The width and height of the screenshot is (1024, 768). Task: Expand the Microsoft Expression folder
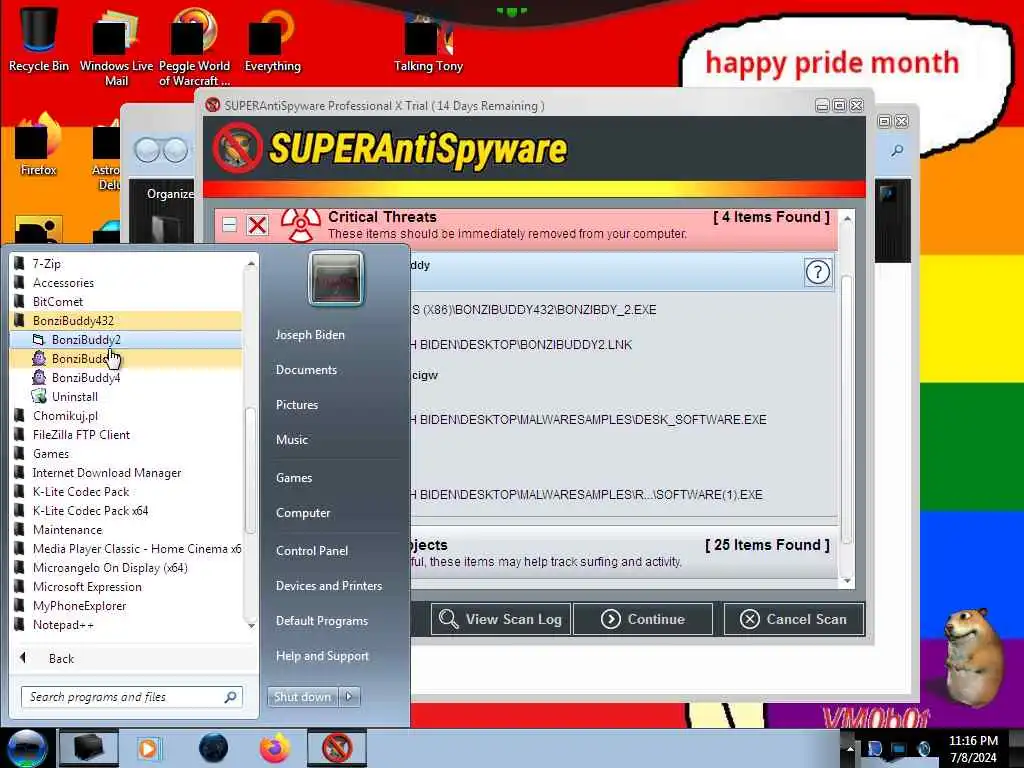(x=125, y=586)
